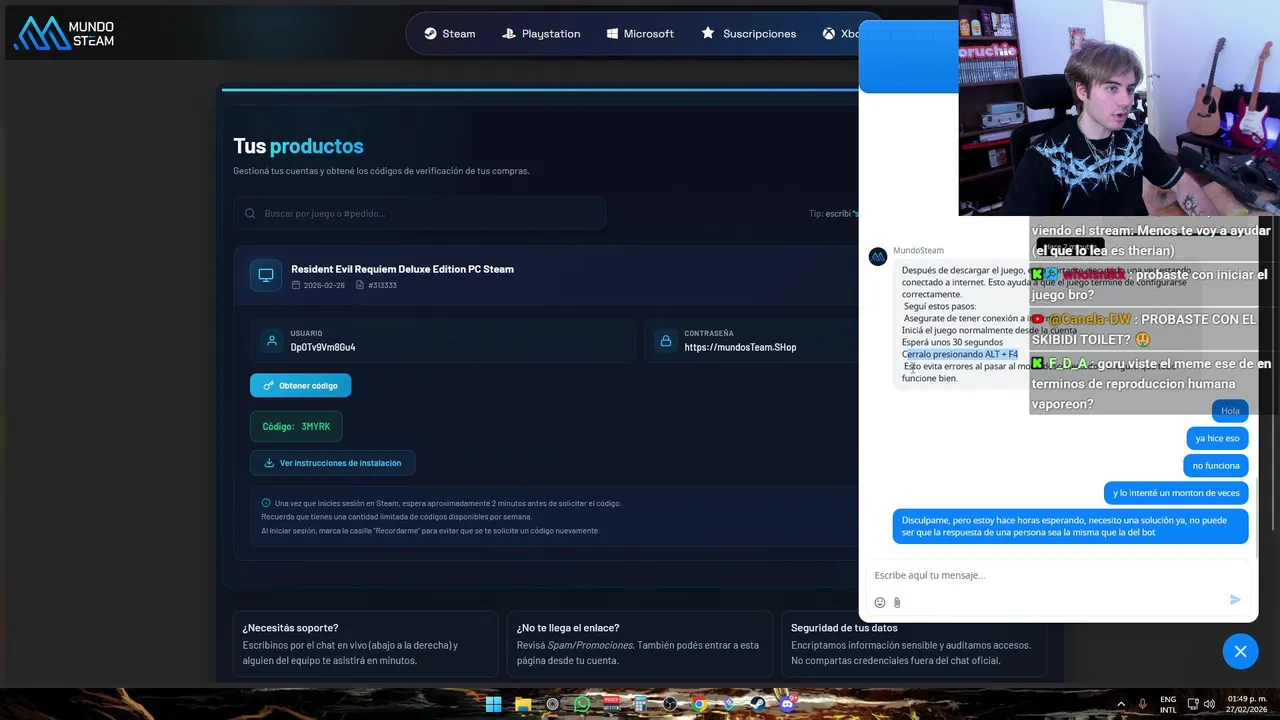Click the padlock icon beside Contraseña
Screen dimensions: 1280x720
point(665,340)
